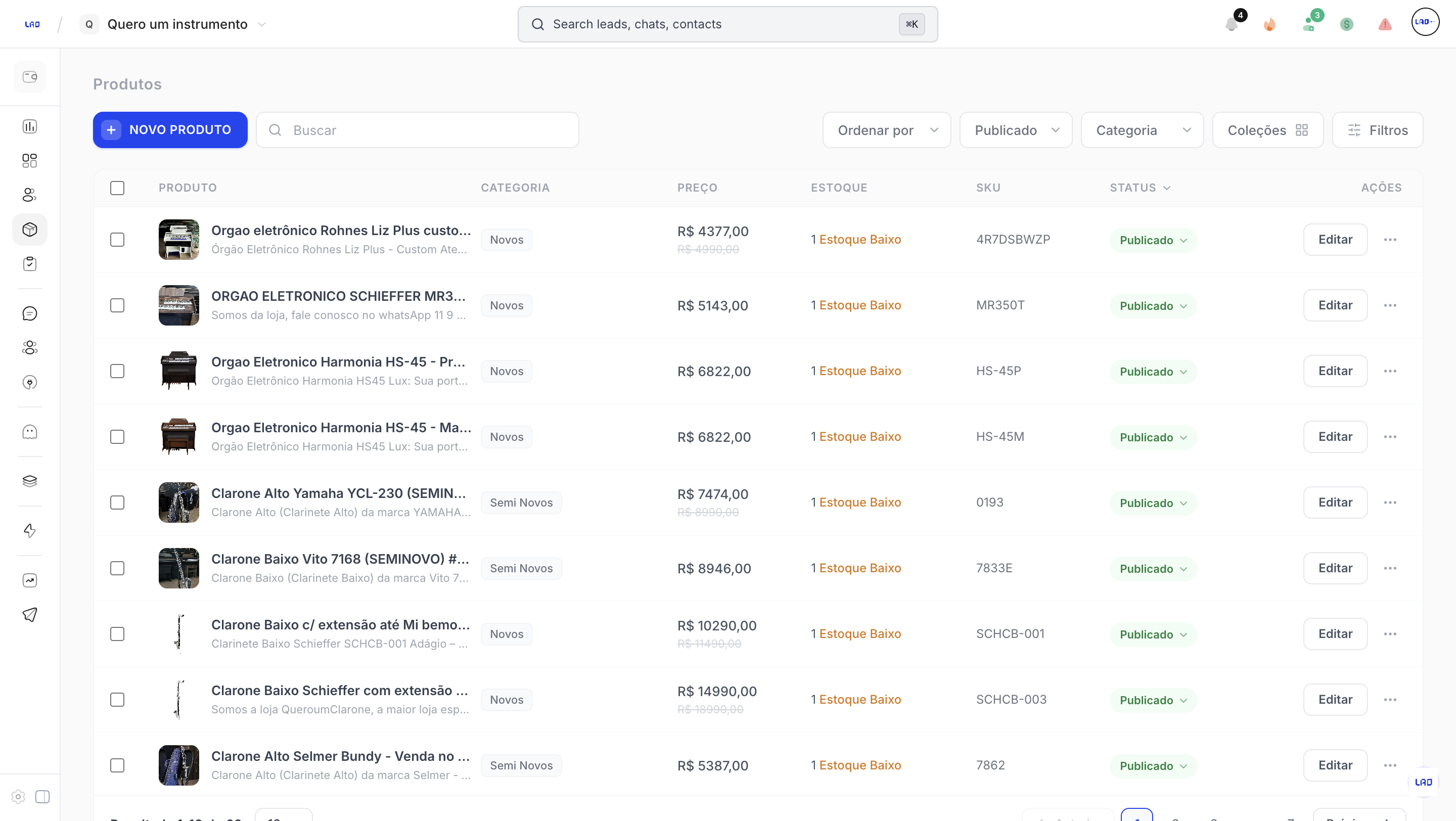Open the paper plane send icon
This screenshot has height=821, width=1456.
coord(30,615)
